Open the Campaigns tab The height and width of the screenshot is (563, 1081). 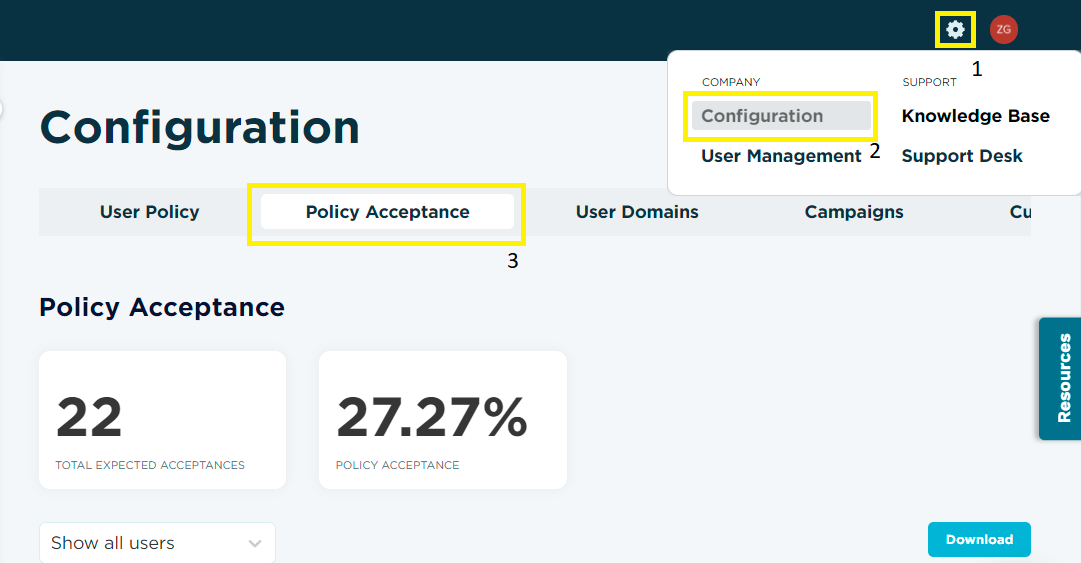pyautogui.click(x=853, y=212)
